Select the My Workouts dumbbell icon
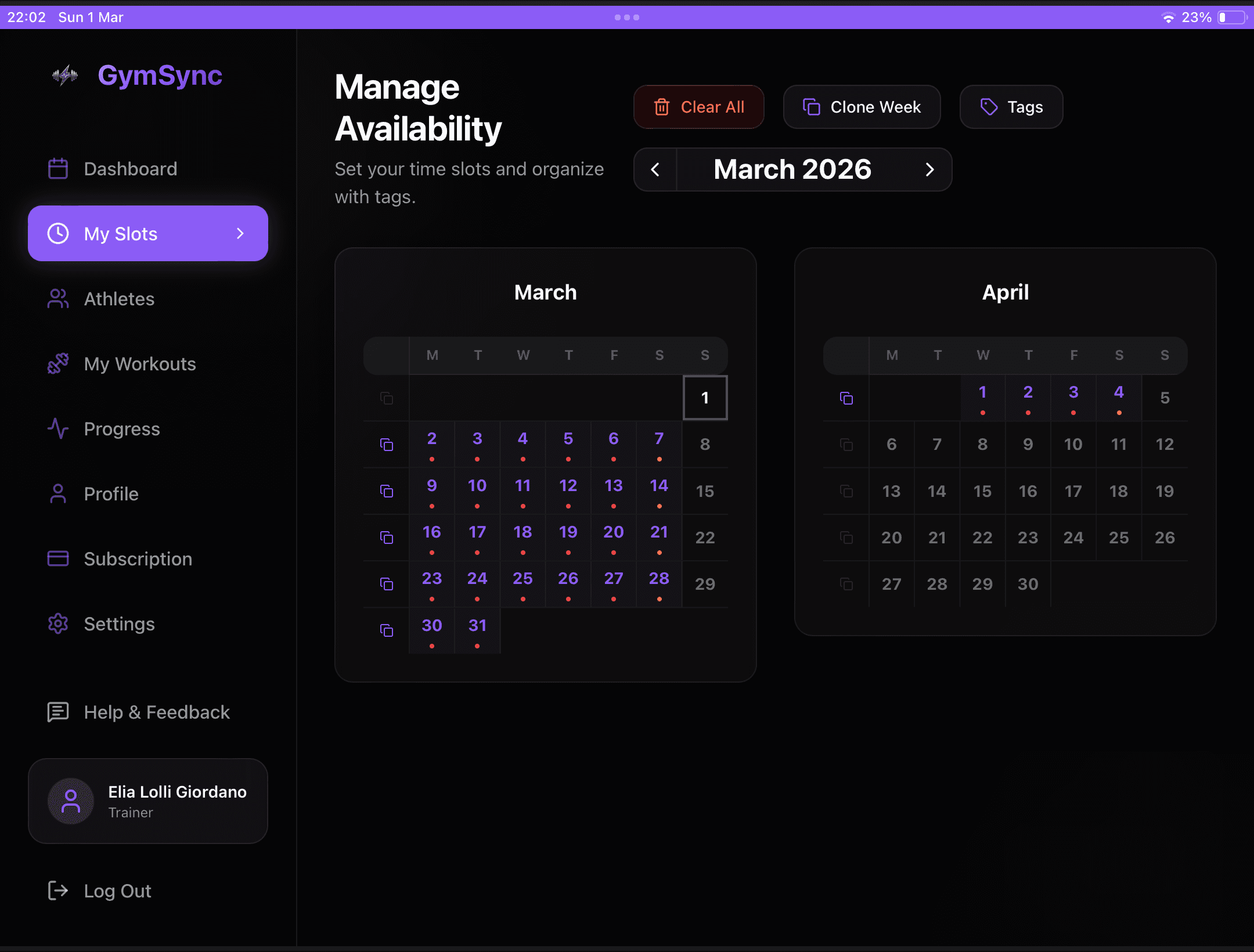This screenshot has width=1254, height=952. coord(58,363)
